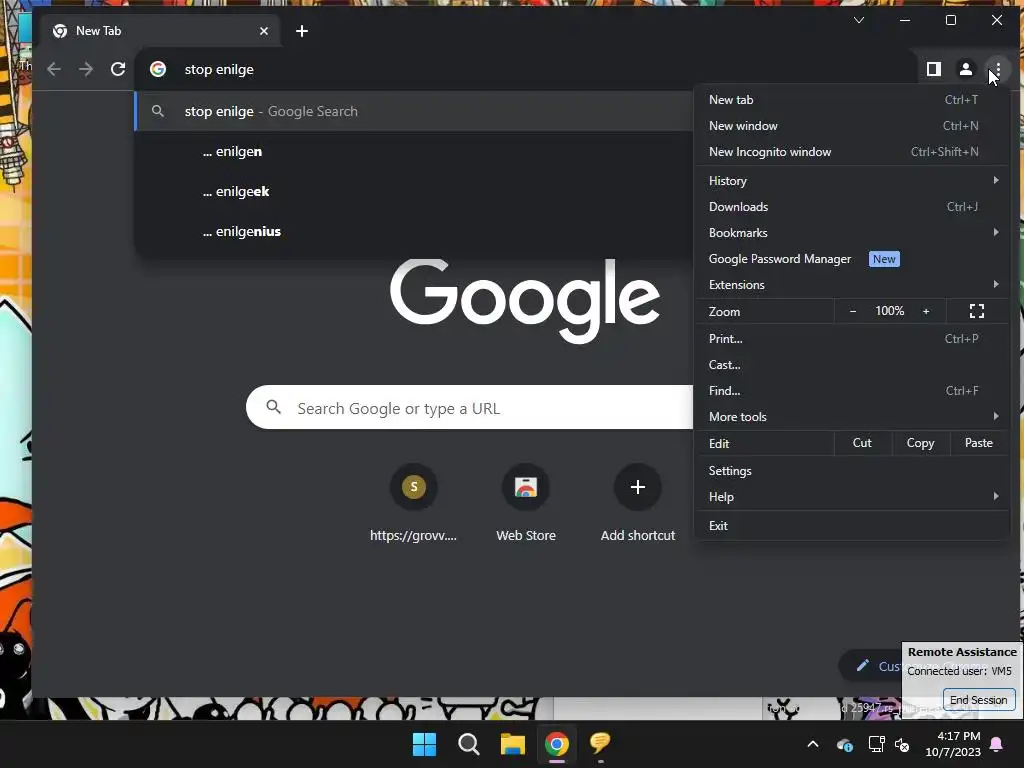Click the Chrome taskbar icon
The height and width of the screenshot is (768, 1024).
click(x=556, y=744)
